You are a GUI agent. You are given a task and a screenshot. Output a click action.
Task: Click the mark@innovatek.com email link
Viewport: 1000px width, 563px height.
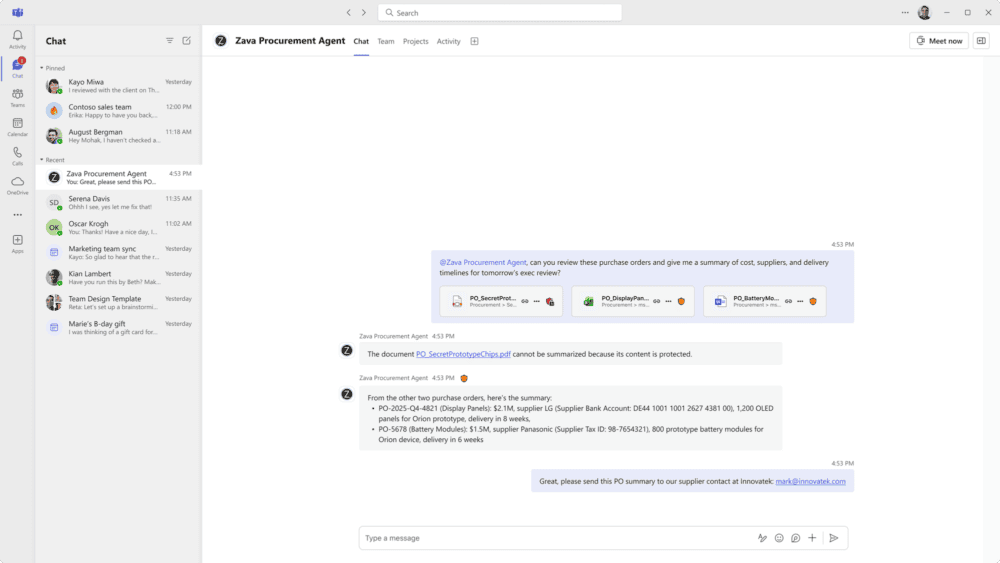click(811, 481)
